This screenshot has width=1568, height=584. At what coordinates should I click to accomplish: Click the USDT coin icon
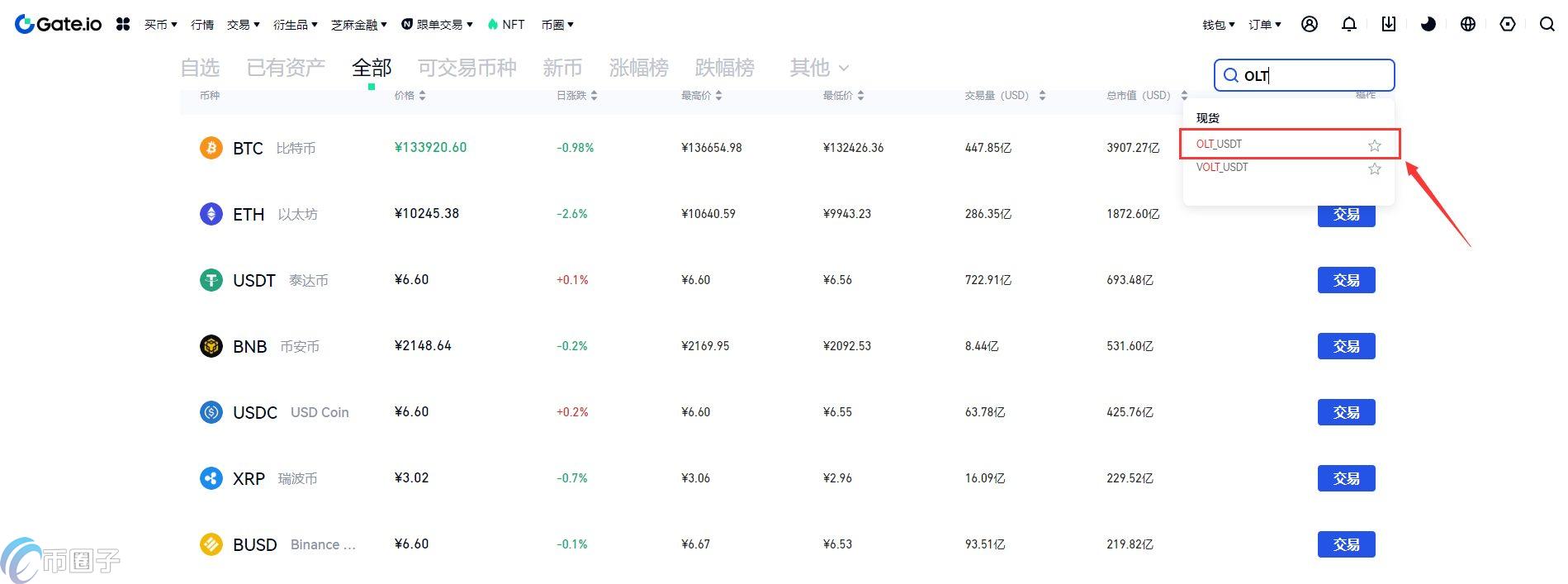[211, 280]
